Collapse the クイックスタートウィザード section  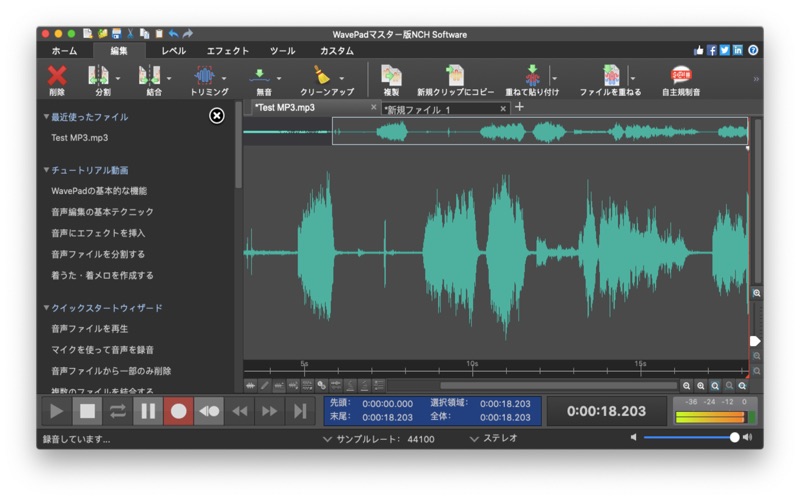(x=46, y=308)
